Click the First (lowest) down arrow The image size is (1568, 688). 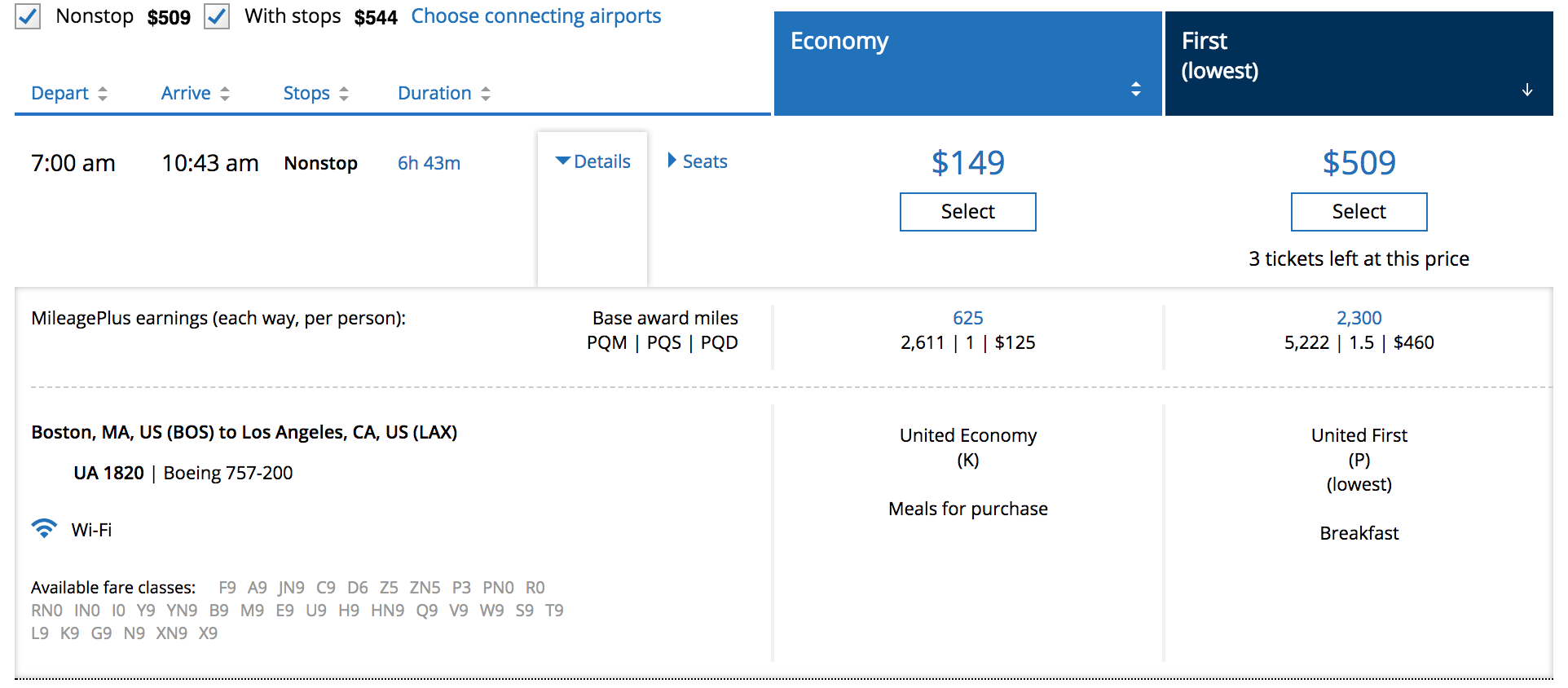[x=1526, y=90]
